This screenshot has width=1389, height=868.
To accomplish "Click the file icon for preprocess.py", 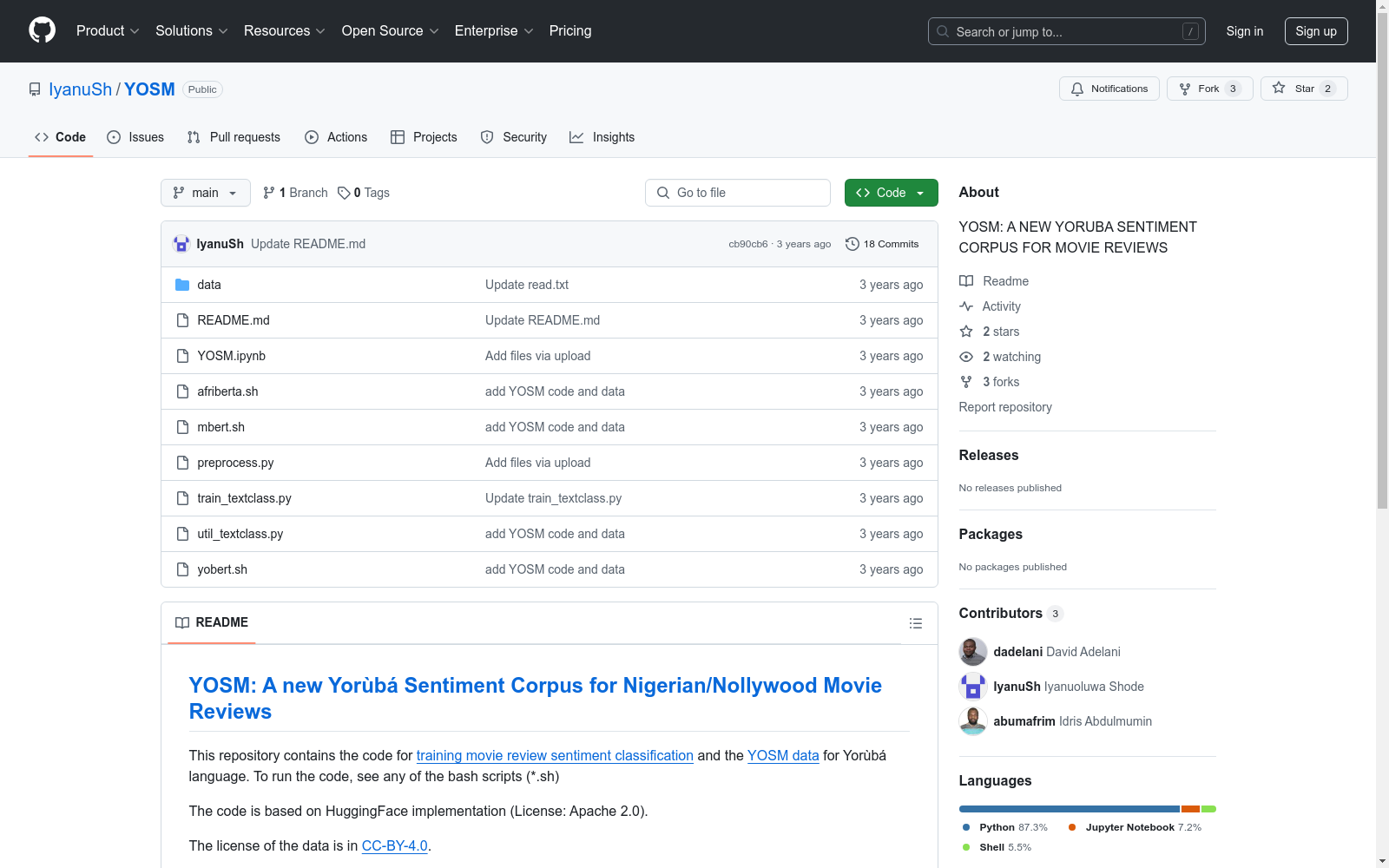I will pyautogui.click(x=182, y=463).
